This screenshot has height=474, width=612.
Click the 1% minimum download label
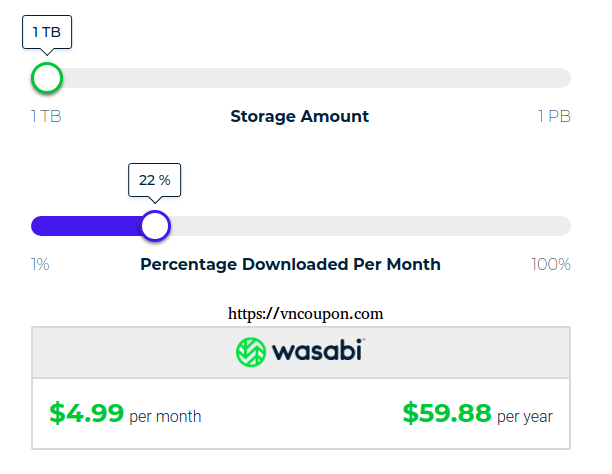40,264
